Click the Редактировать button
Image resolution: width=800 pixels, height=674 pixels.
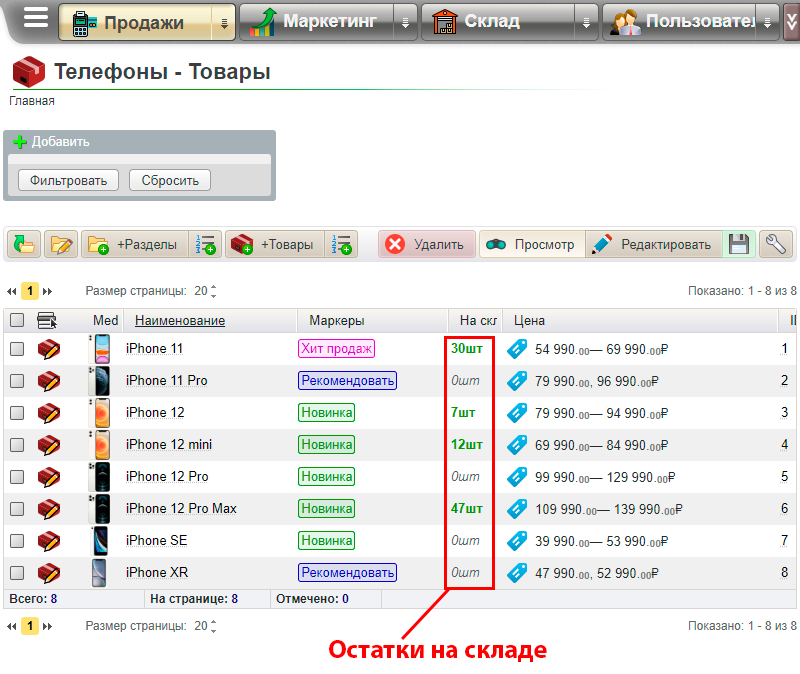tap(654, 244)
